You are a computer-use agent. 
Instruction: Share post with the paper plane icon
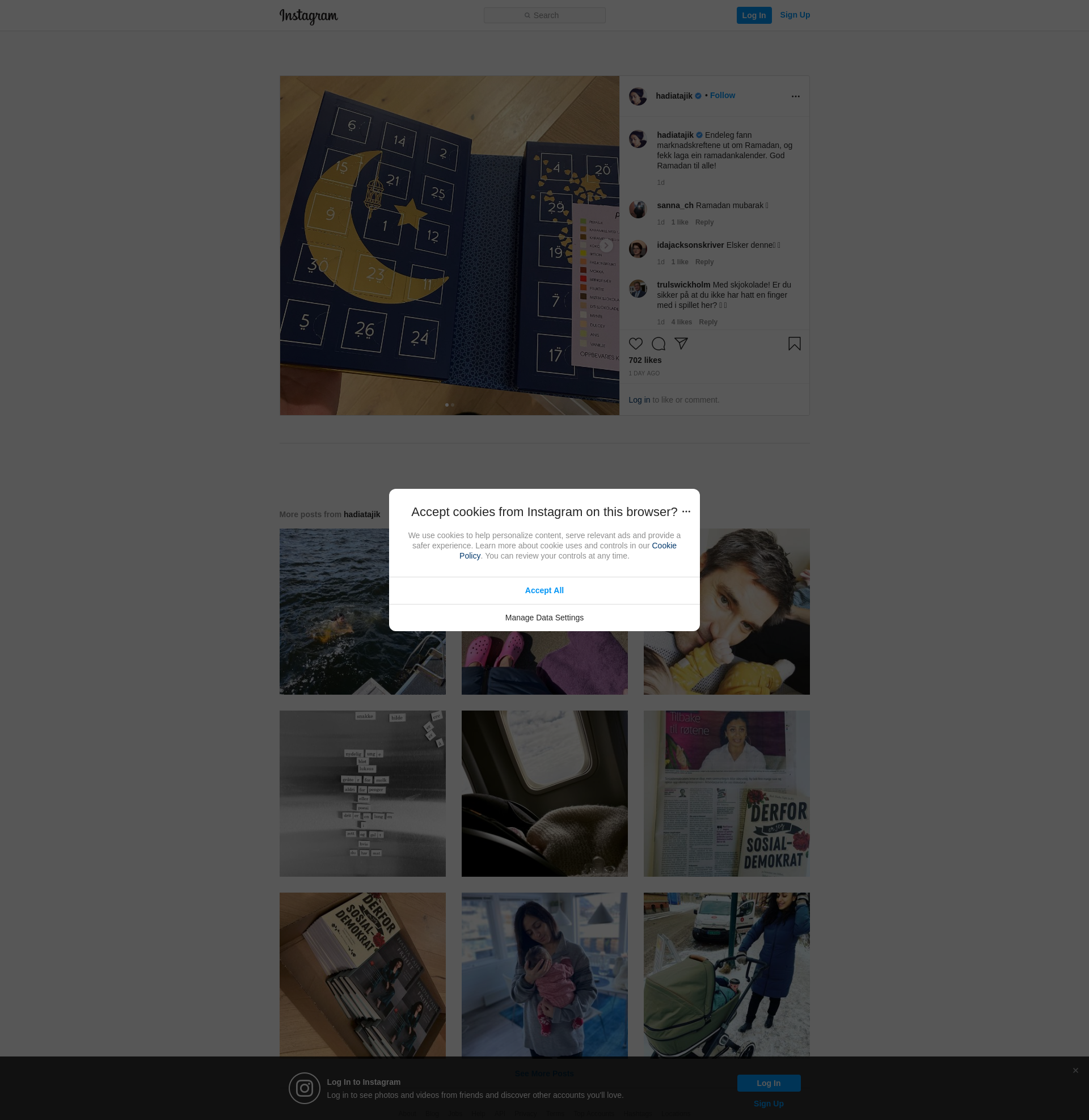point(681,344)
